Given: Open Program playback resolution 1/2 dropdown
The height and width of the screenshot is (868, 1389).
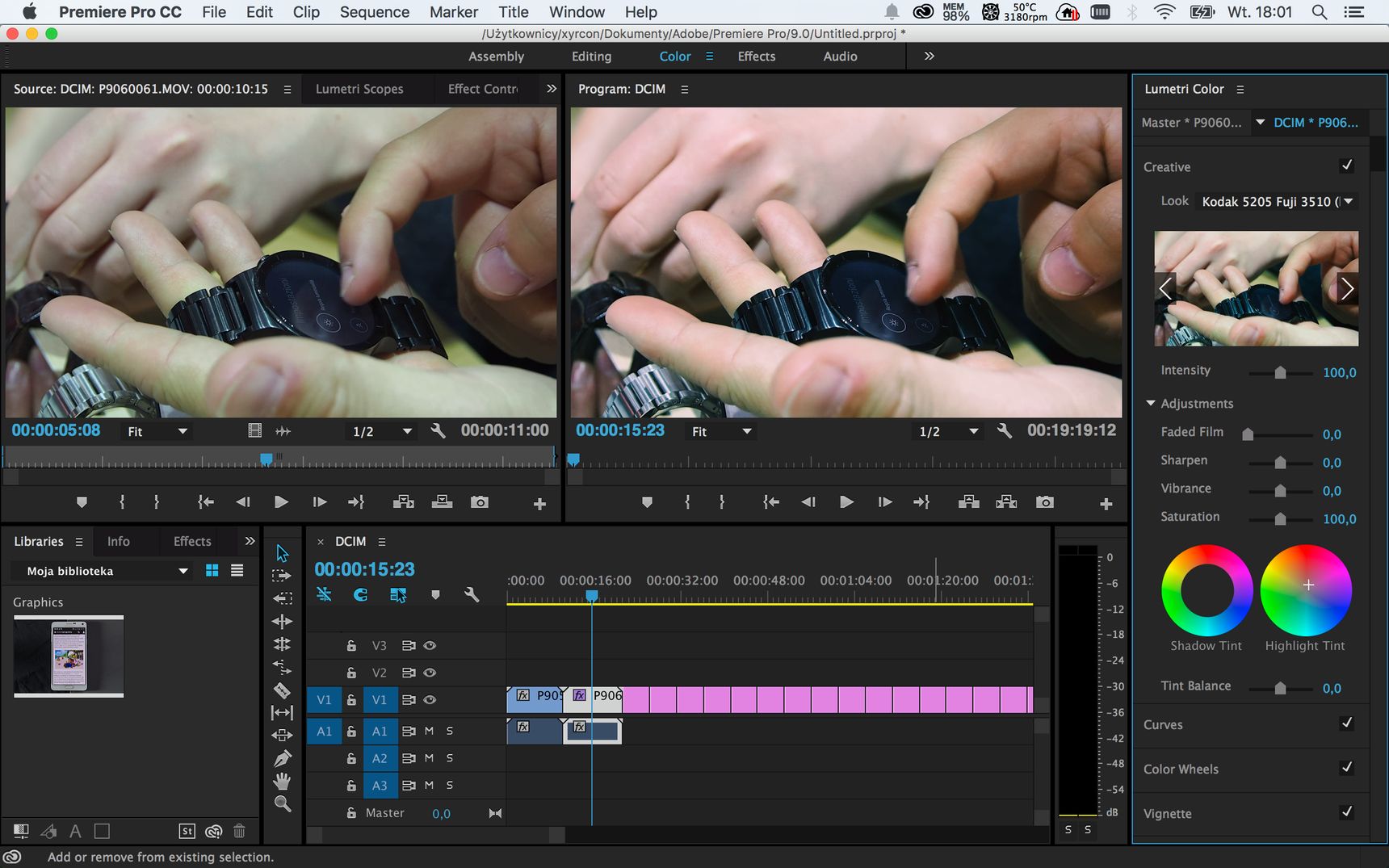Looking at the screenshot, I should click(x=949, y=432).
